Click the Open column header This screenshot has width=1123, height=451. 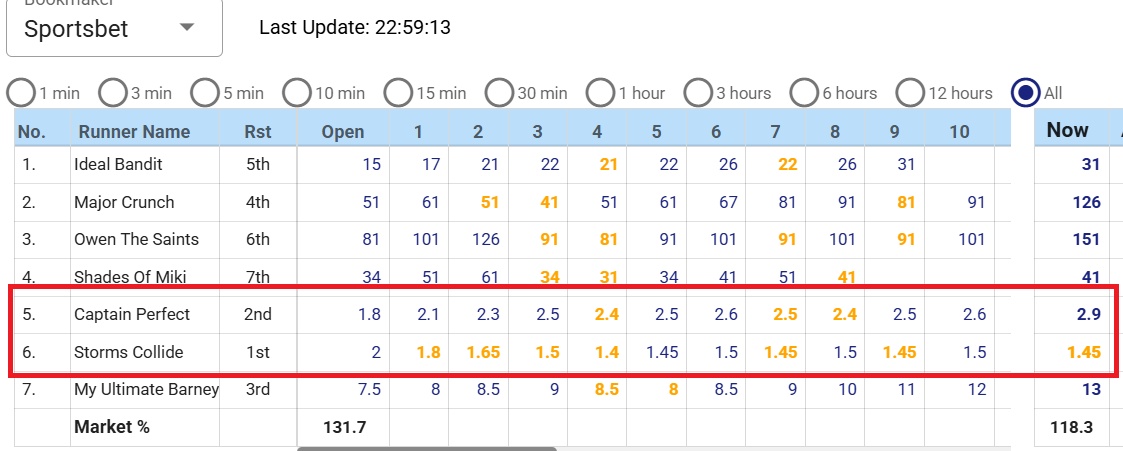tap(343, 131)
